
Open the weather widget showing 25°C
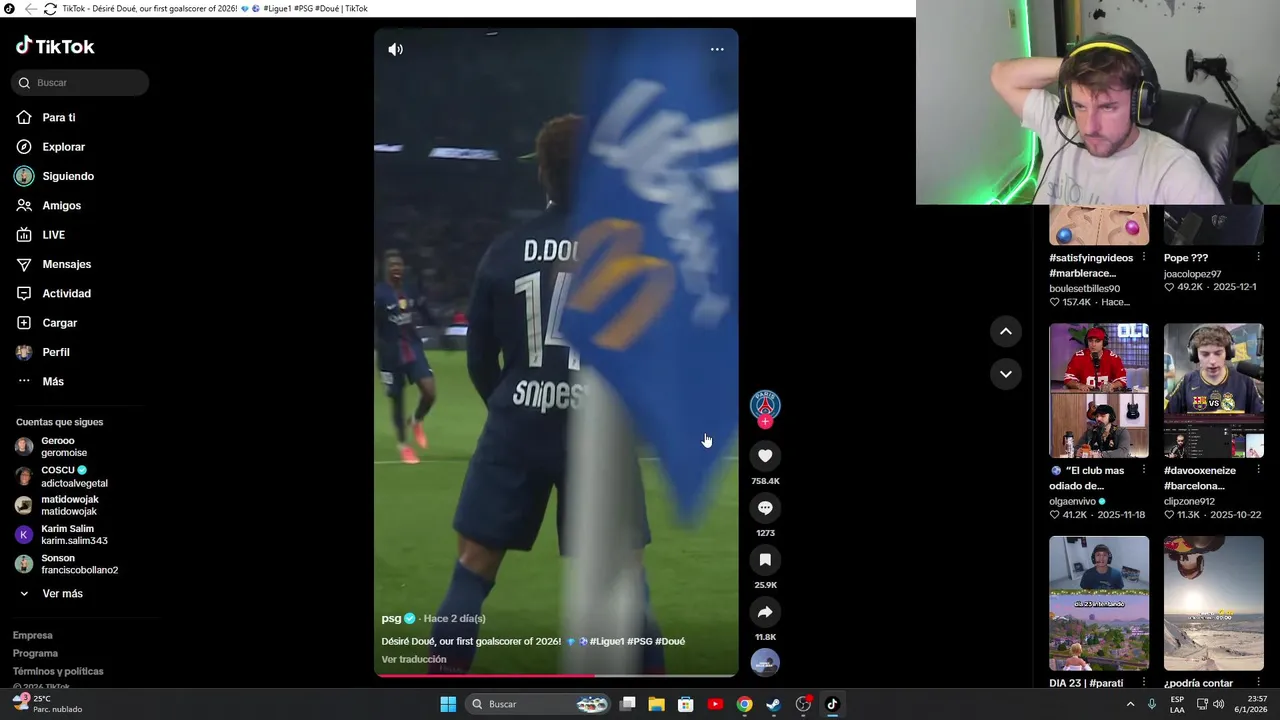click(48, 704)
